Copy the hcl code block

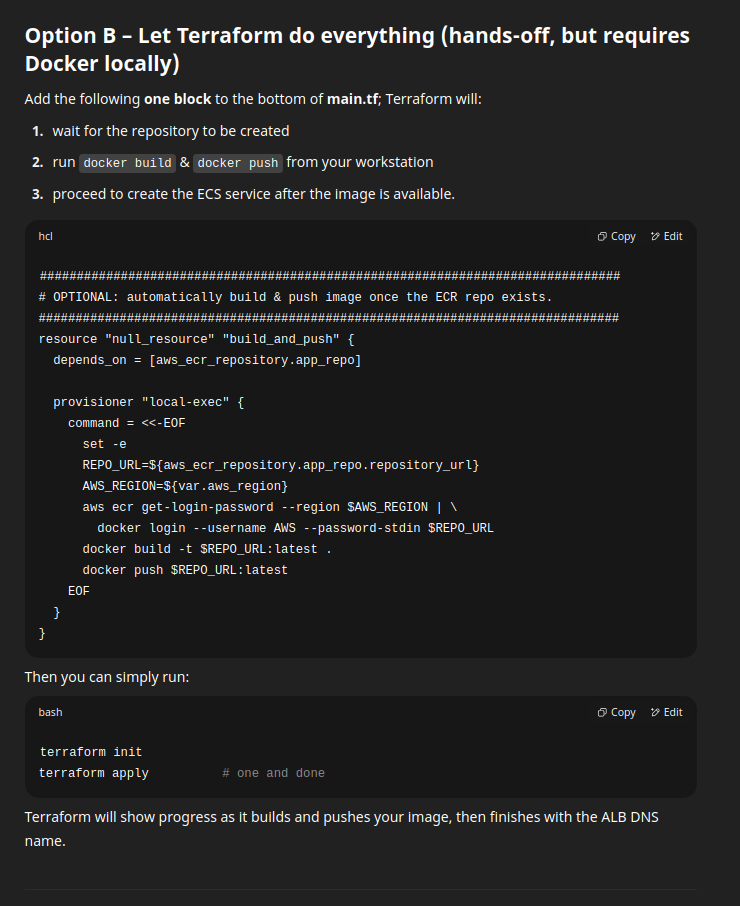[x=616, y=236]
